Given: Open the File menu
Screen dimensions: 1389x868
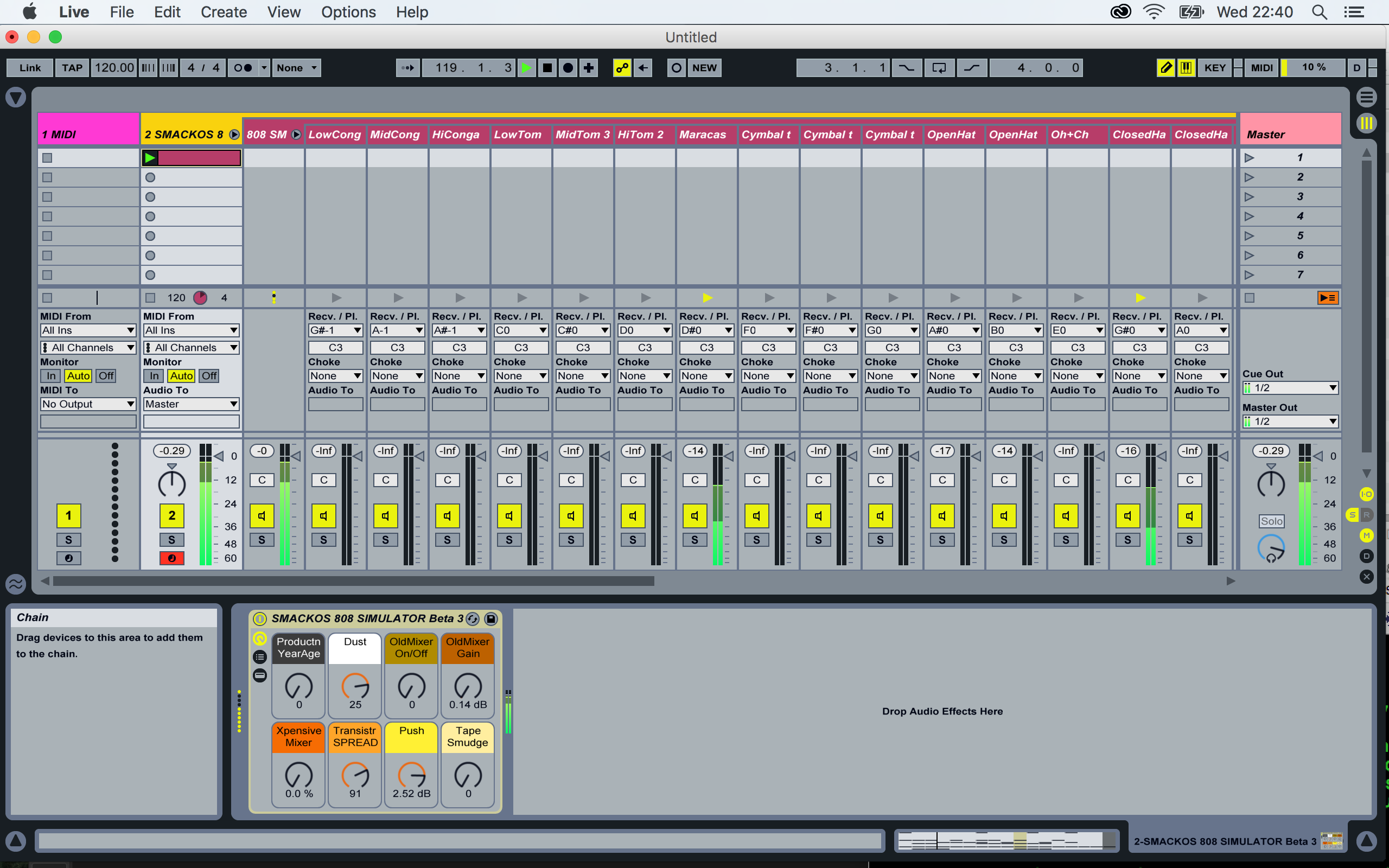Looking at the screenshot, I should (122, 12).
